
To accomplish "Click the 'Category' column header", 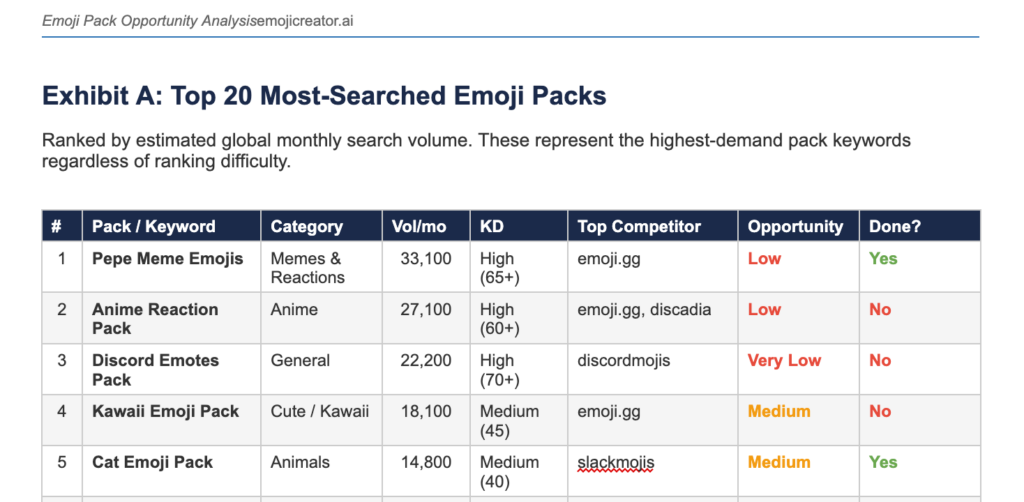I will [x=306, y=227].
